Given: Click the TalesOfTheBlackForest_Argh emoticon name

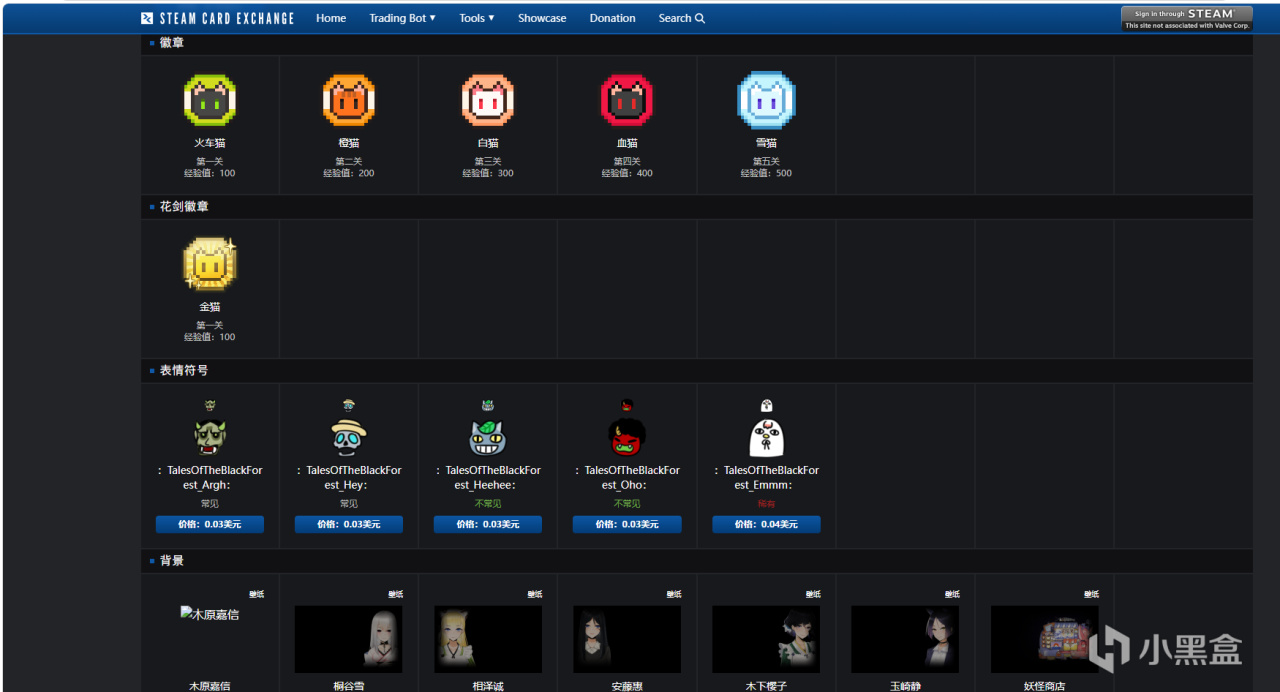Looking at the screenshot, I should tap(209, 477).
